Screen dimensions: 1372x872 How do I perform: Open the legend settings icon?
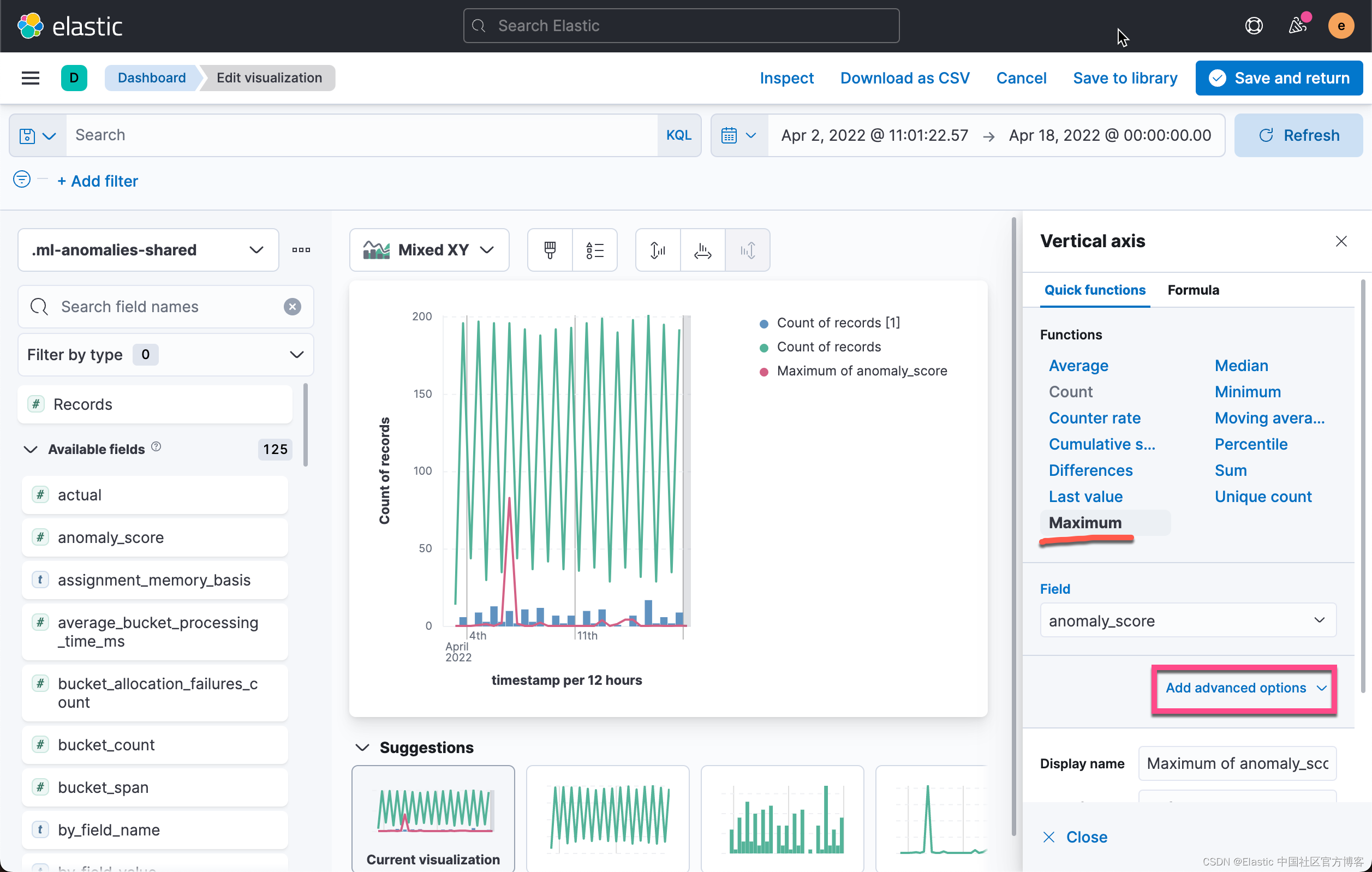tap(594, 250)
